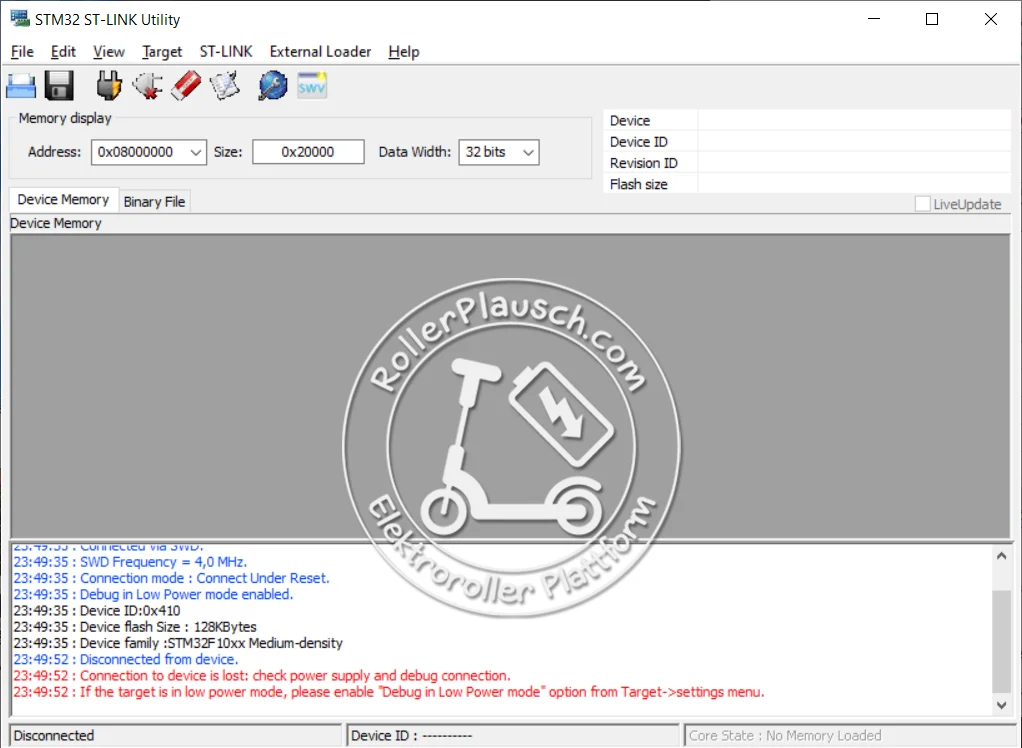Open the Target menu
The height and width of the screenshot is (748, 1022).
(162, 52)
